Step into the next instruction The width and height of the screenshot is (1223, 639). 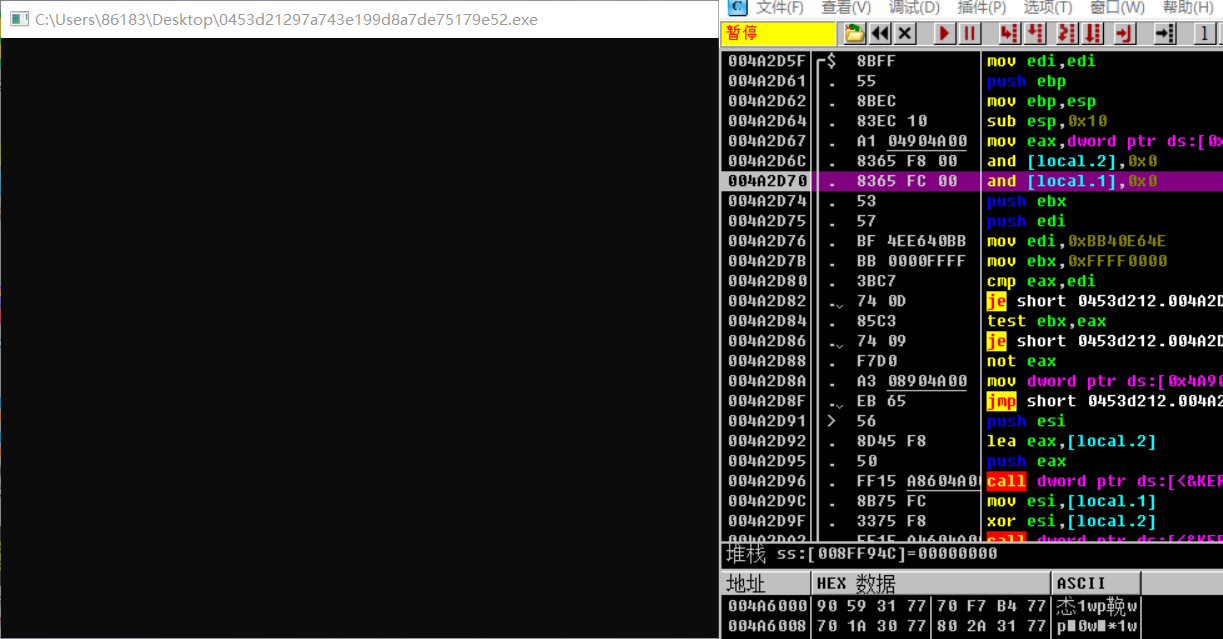(1011, 33)
